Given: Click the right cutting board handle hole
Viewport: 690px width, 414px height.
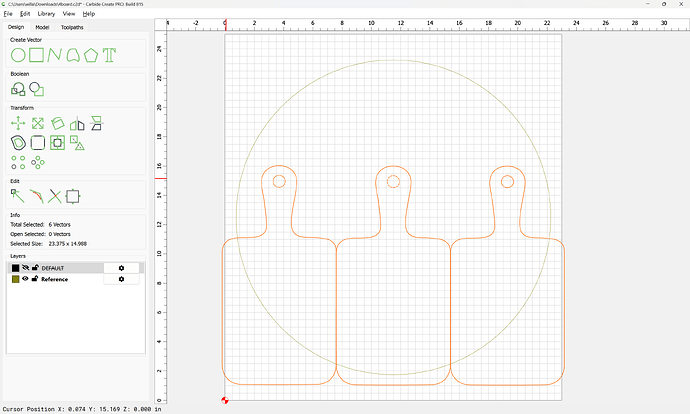Looking at the screenshot, I should [x=507, y=181].
